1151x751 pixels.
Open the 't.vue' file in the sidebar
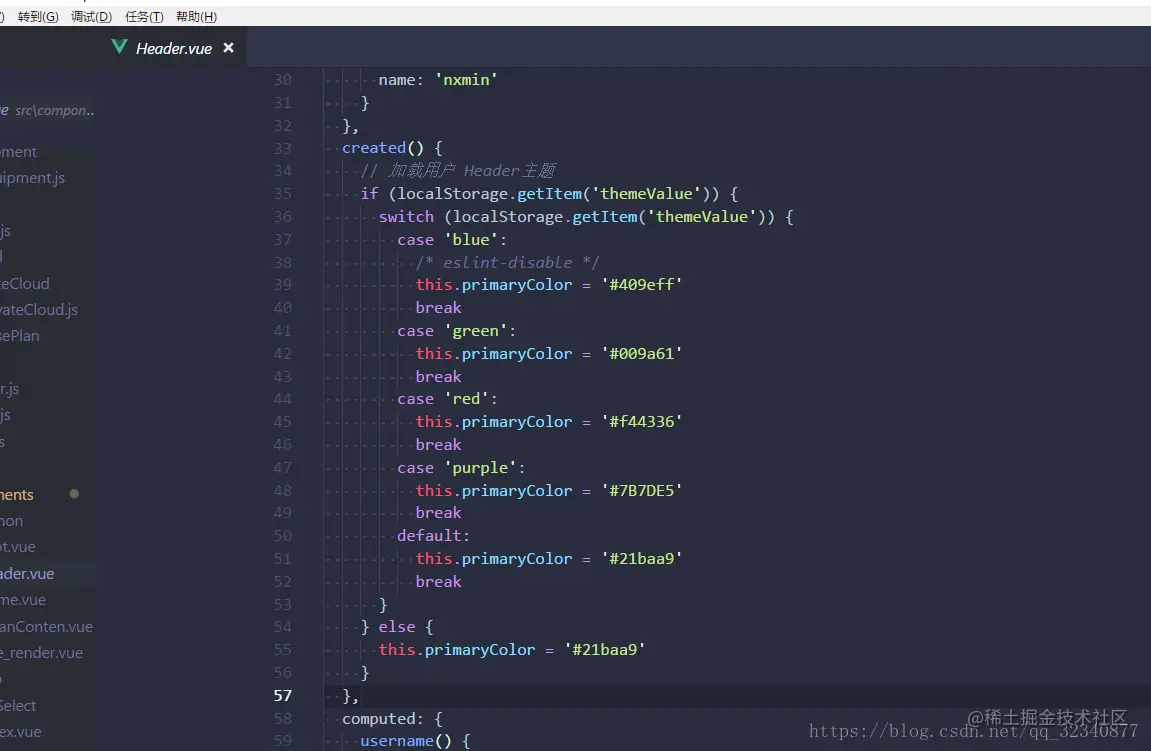(18, 547)
